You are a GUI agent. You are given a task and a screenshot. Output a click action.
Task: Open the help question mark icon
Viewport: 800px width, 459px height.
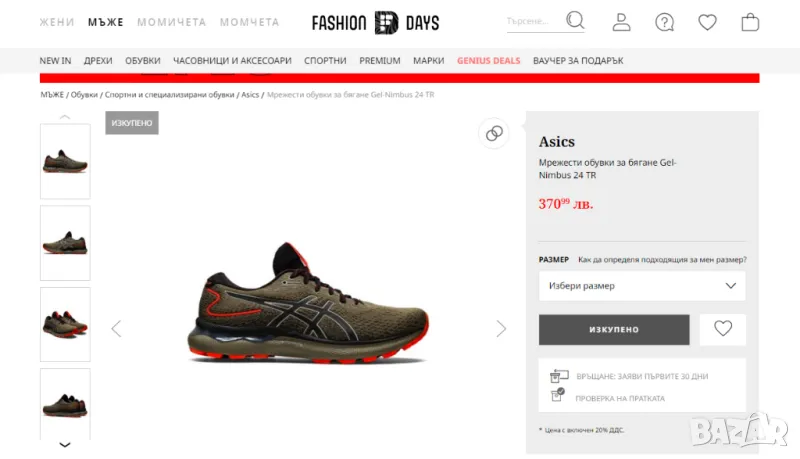click(x=664, y=22)
